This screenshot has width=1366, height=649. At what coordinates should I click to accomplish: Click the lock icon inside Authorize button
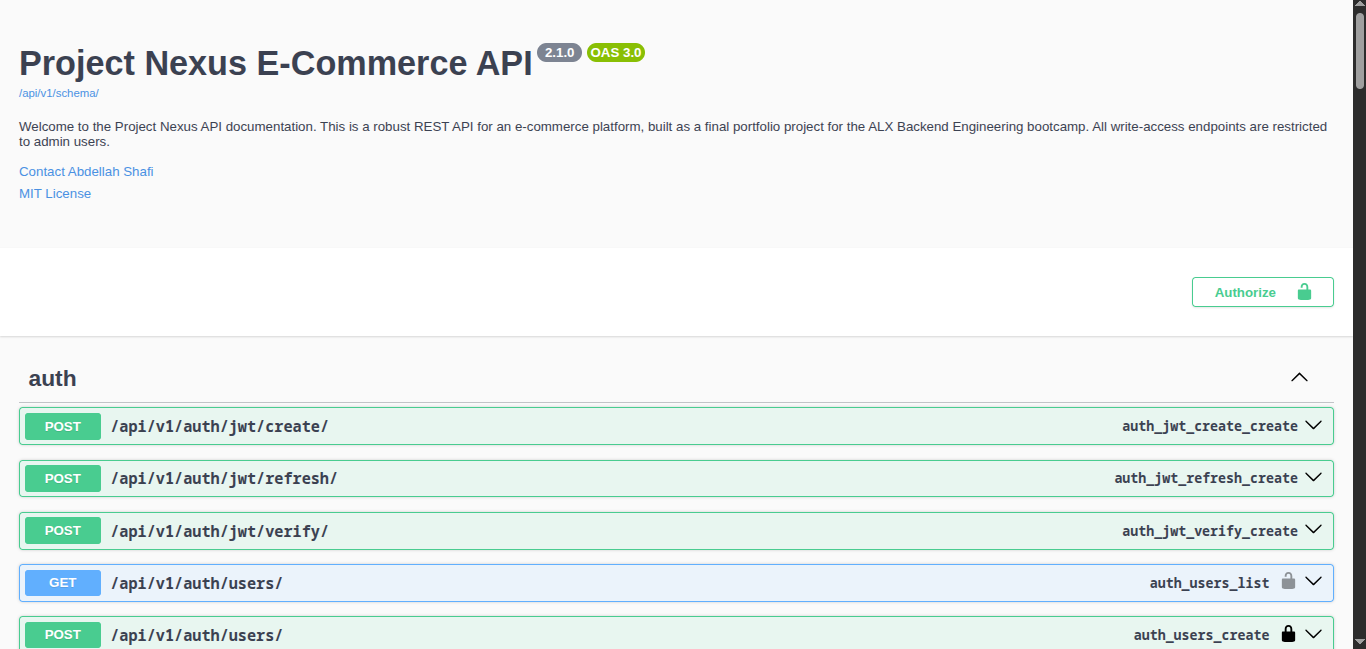tap(1304, 292)
